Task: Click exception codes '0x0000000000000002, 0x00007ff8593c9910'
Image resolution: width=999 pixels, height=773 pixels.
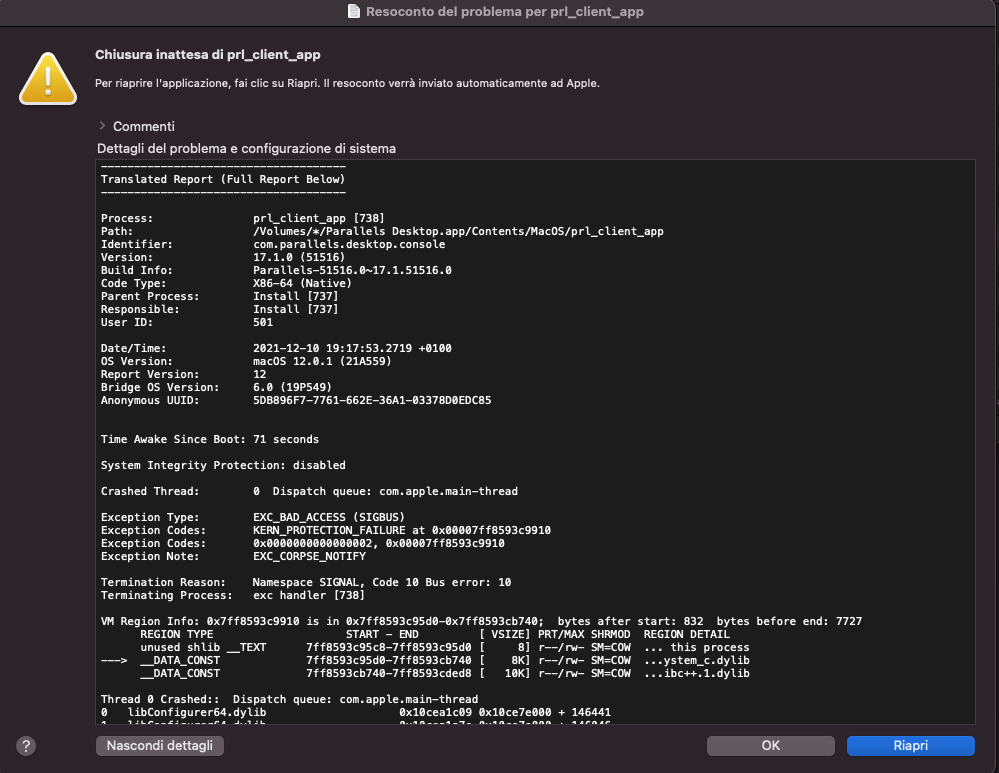Action: (378, 543)
